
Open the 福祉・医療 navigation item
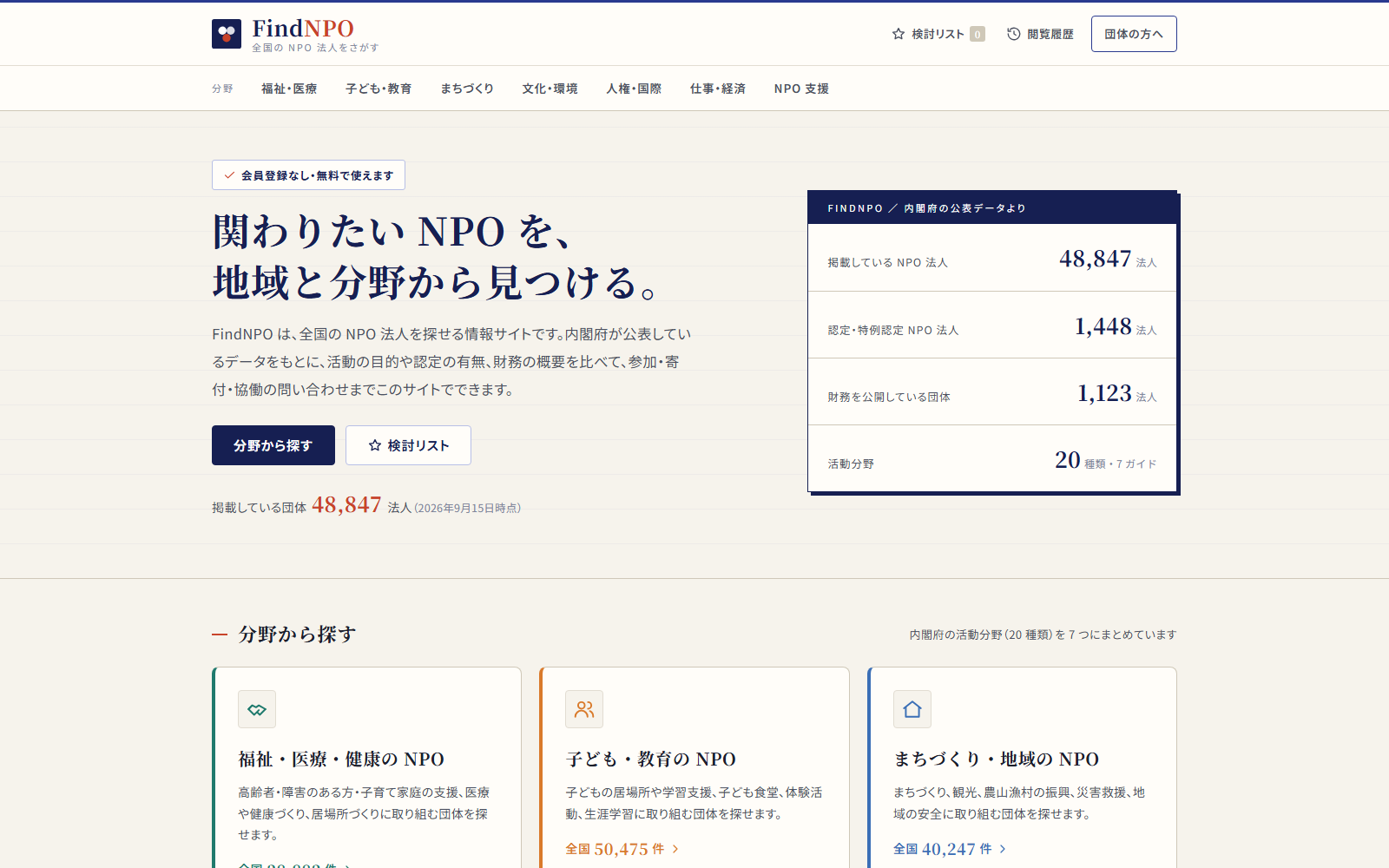(x=289, y=89)
